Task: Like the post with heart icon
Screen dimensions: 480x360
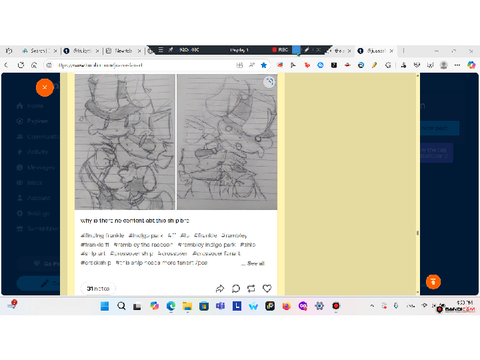Action: 267,288
